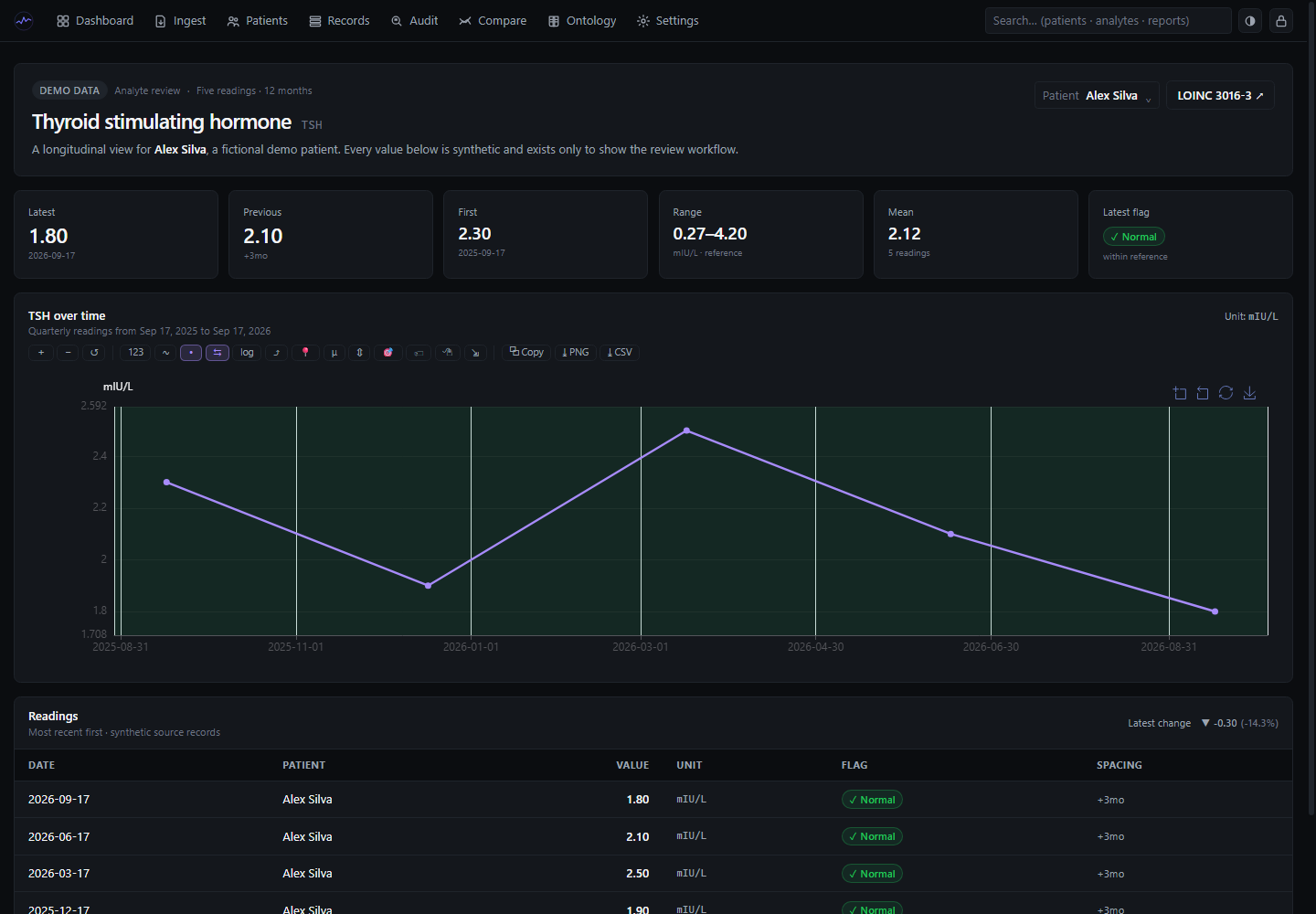
Task: Click the Normal flag in the 2026-09-17 row
Action: tap(872, 800)
